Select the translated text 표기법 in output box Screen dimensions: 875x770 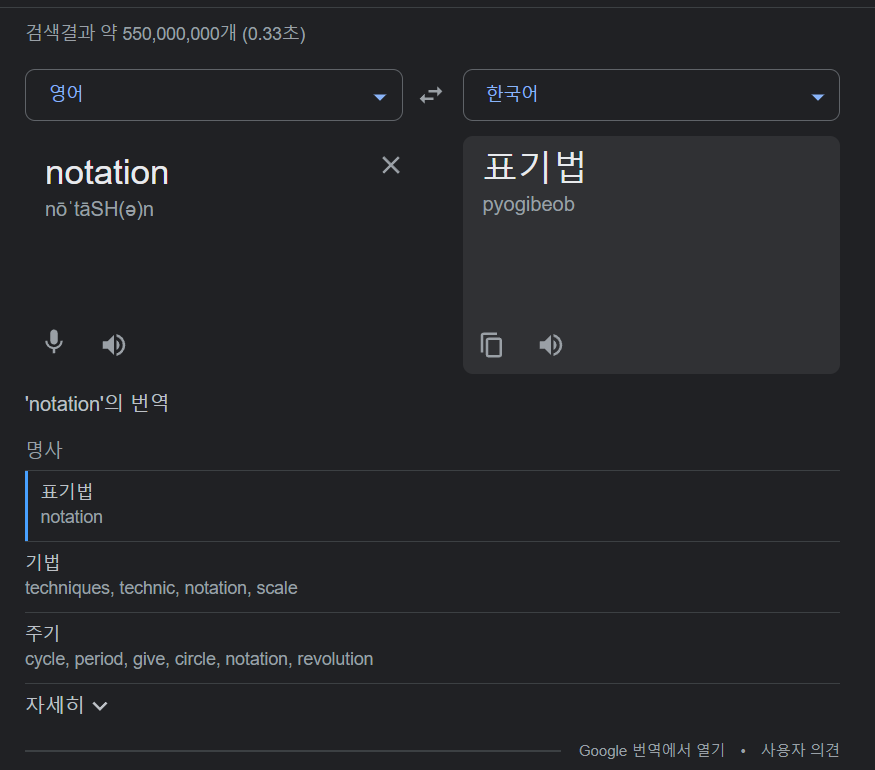click(534, 167)
